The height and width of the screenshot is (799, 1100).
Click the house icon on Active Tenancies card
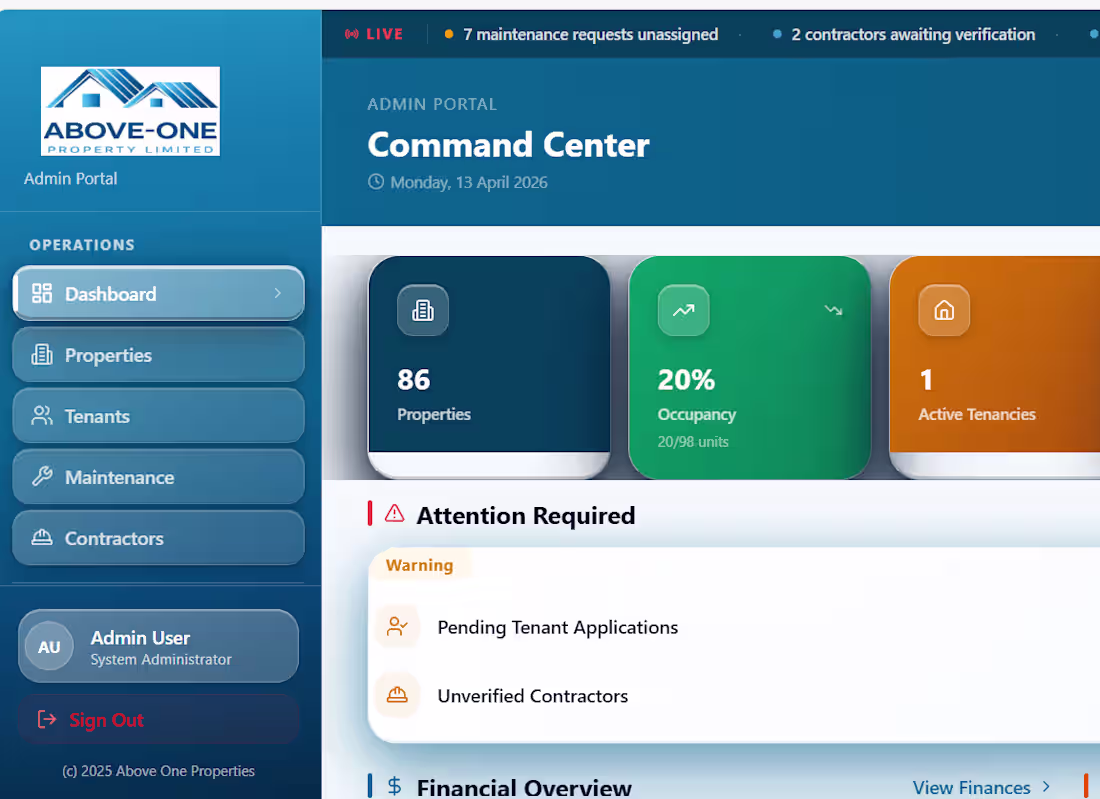944,310
